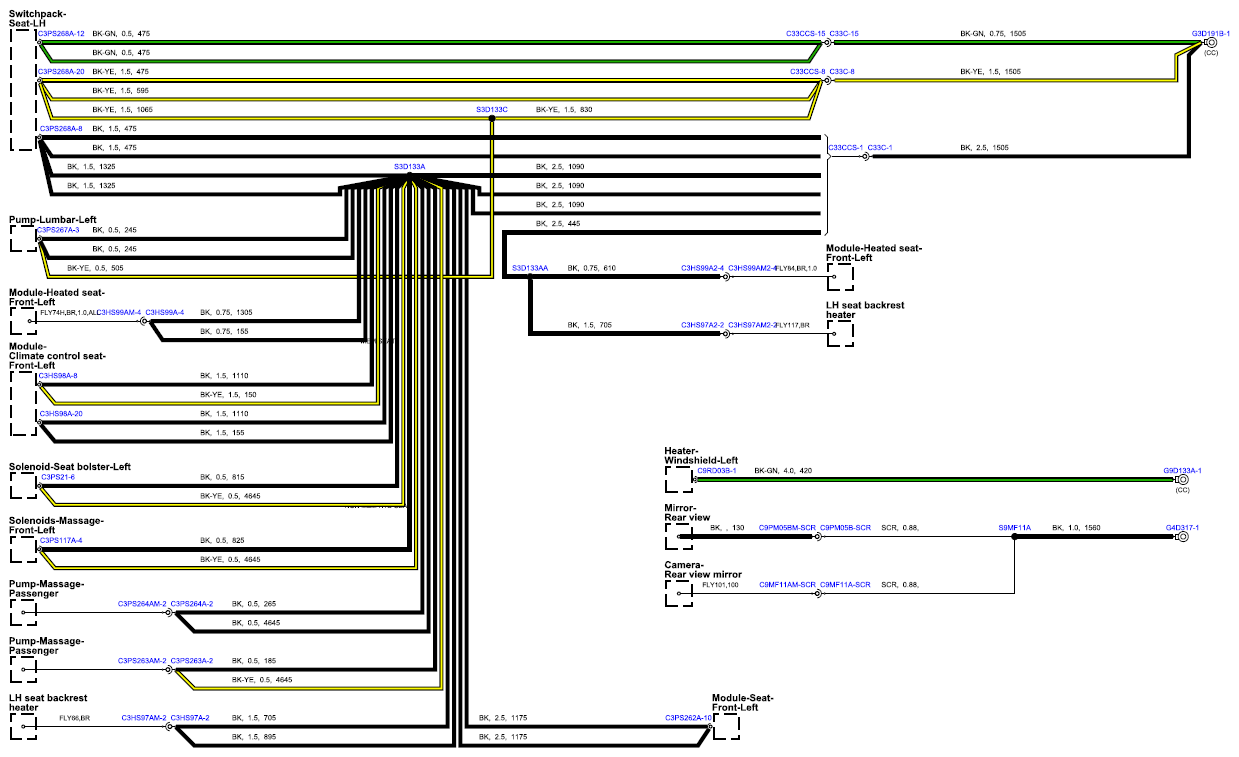1239x757 pixels.
Task: Select the Module-Climate control seat-Front-Left label
Action: [57, 356]
